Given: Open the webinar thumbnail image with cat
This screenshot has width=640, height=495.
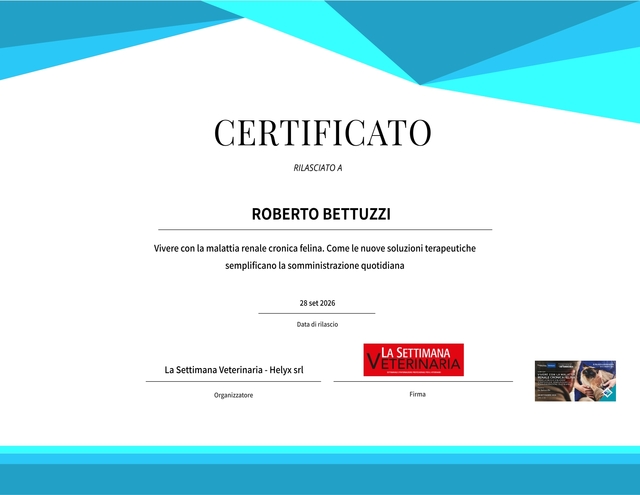Looking at the screenshot, I should pos(575,381).
